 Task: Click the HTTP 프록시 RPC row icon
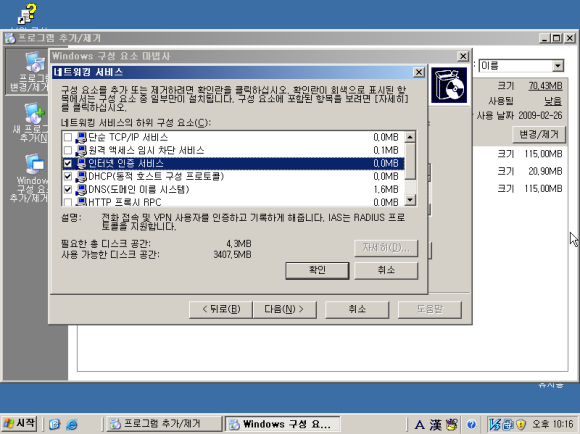[x=81, y=202]
